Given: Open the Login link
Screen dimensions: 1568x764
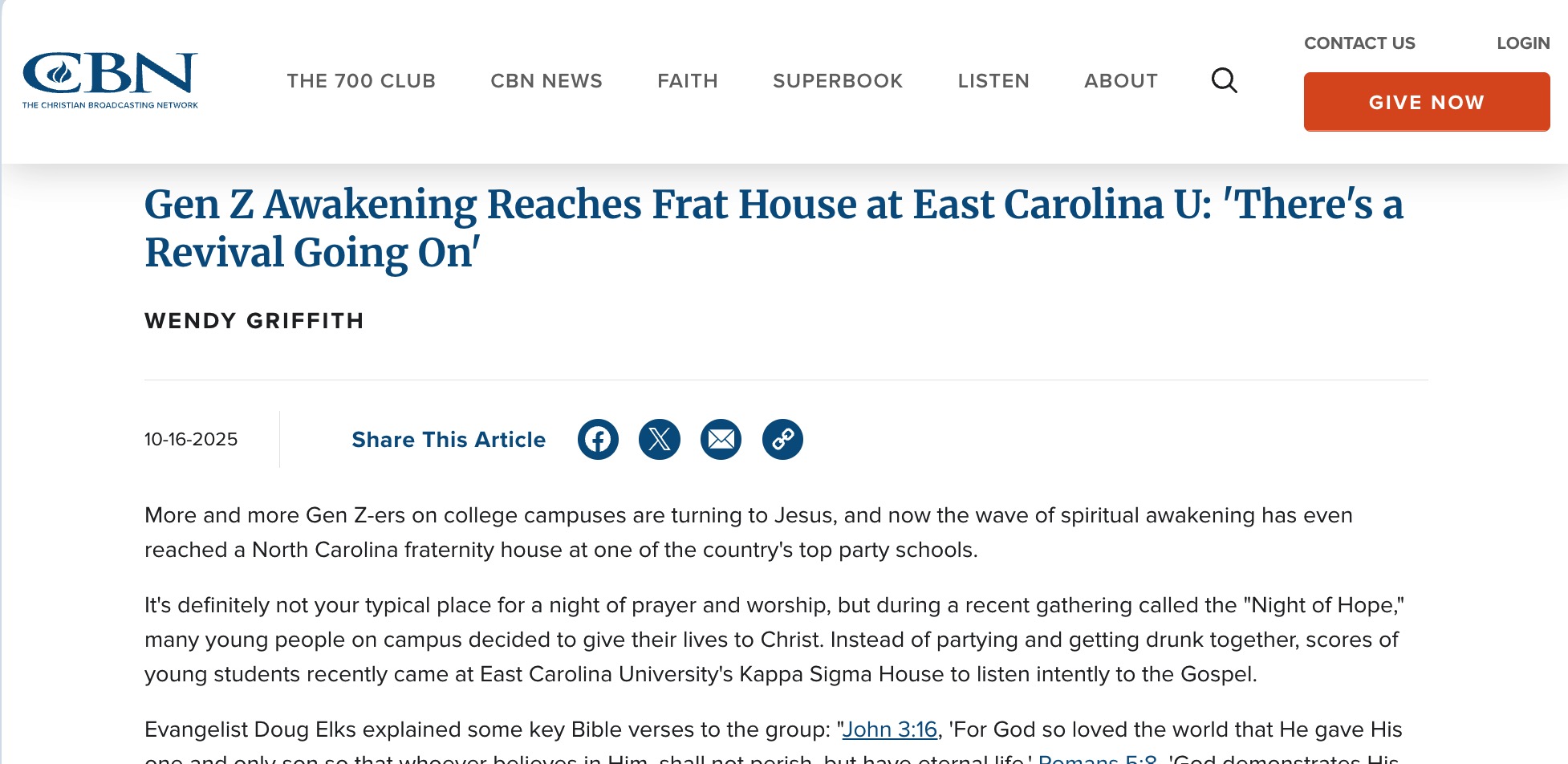Looking at the screenshot, I should [1523, 43].
